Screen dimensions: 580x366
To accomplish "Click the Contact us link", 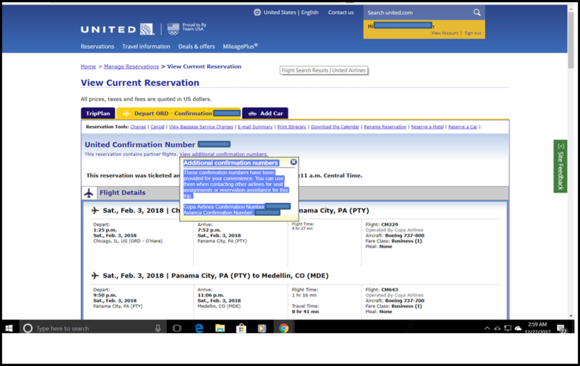I will tap(341, 12).
